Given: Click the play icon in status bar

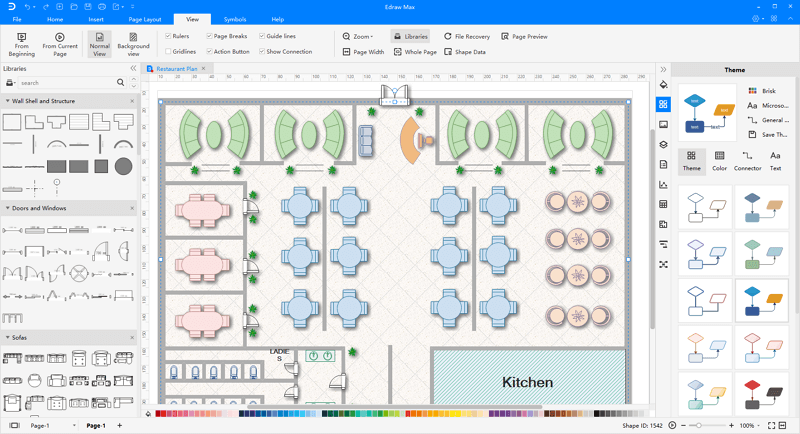Looking at the screenshot, I should point(672,425).
